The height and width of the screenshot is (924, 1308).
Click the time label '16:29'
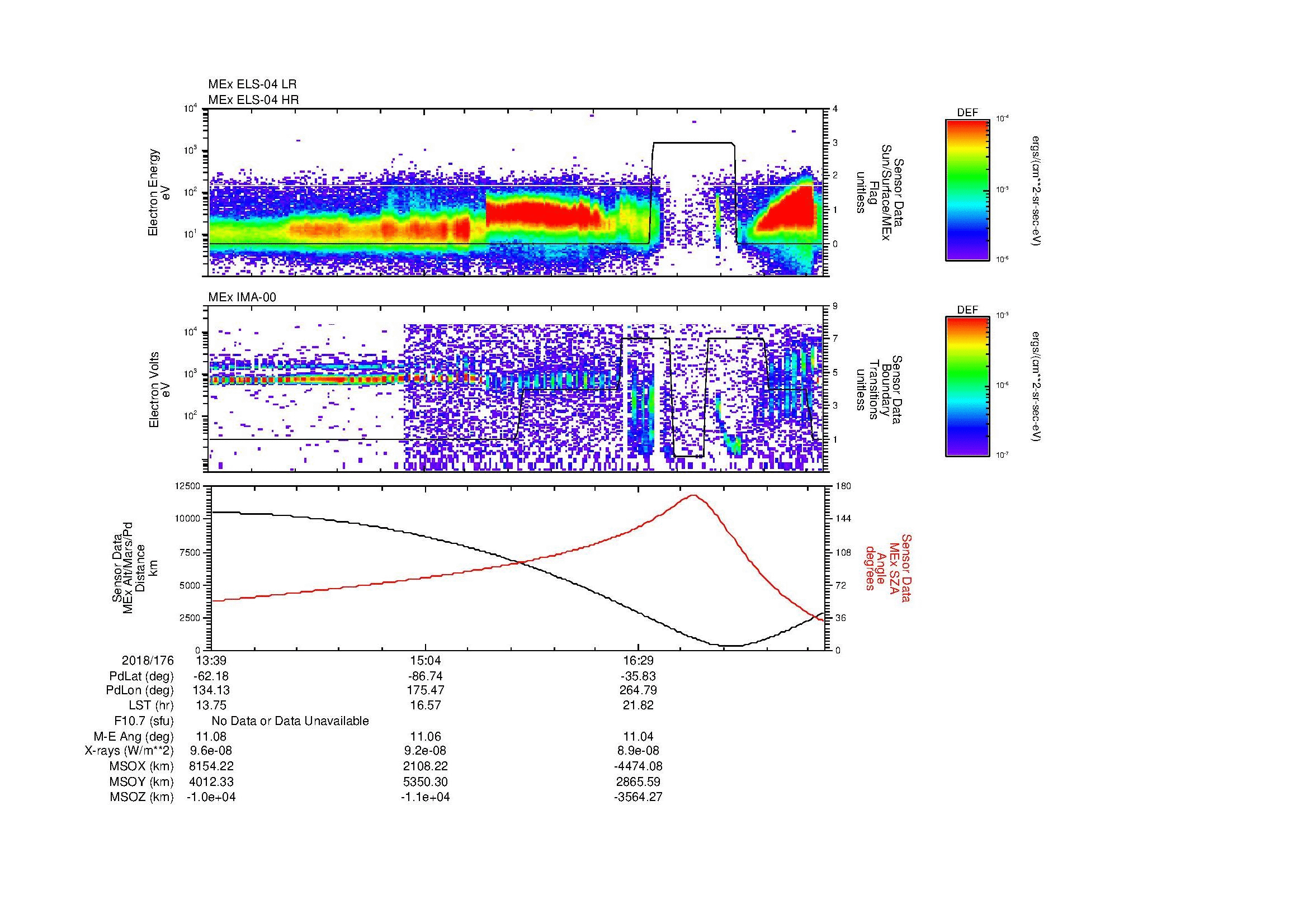tap(639, 660)
